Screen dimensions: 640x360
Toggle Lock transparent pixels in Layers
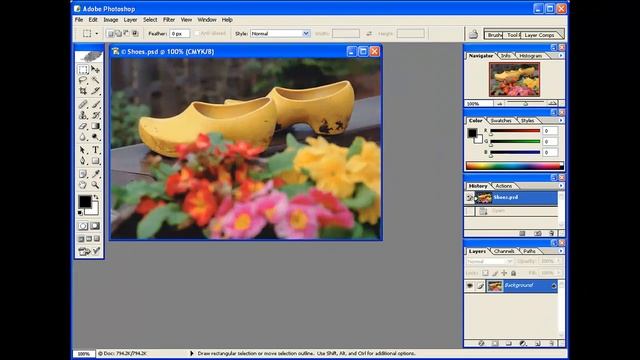click(x=485, y=273)
